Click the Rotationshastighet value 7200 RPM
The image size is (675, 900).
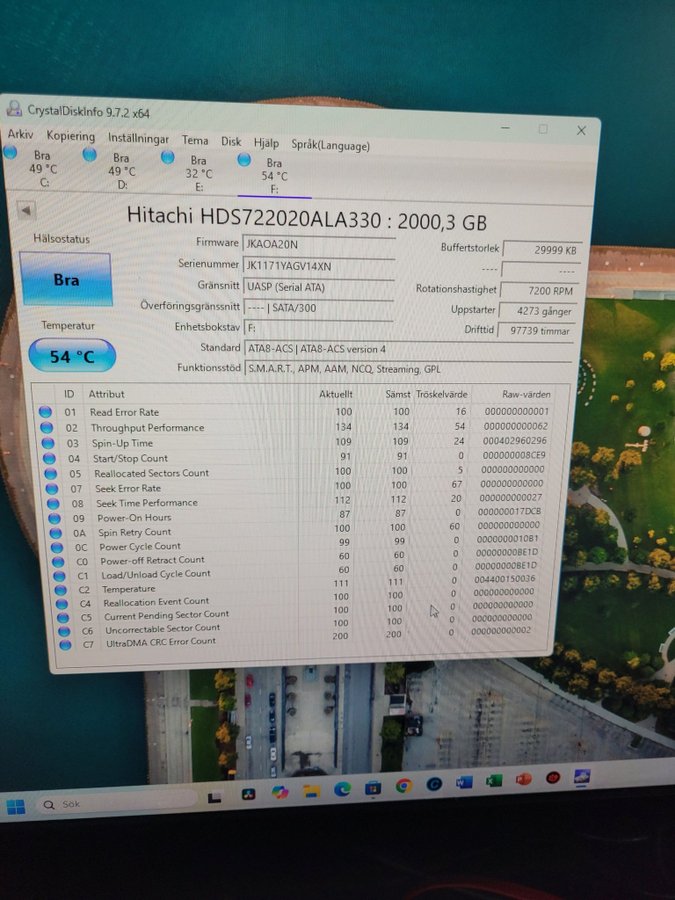[x=540, y=290]
